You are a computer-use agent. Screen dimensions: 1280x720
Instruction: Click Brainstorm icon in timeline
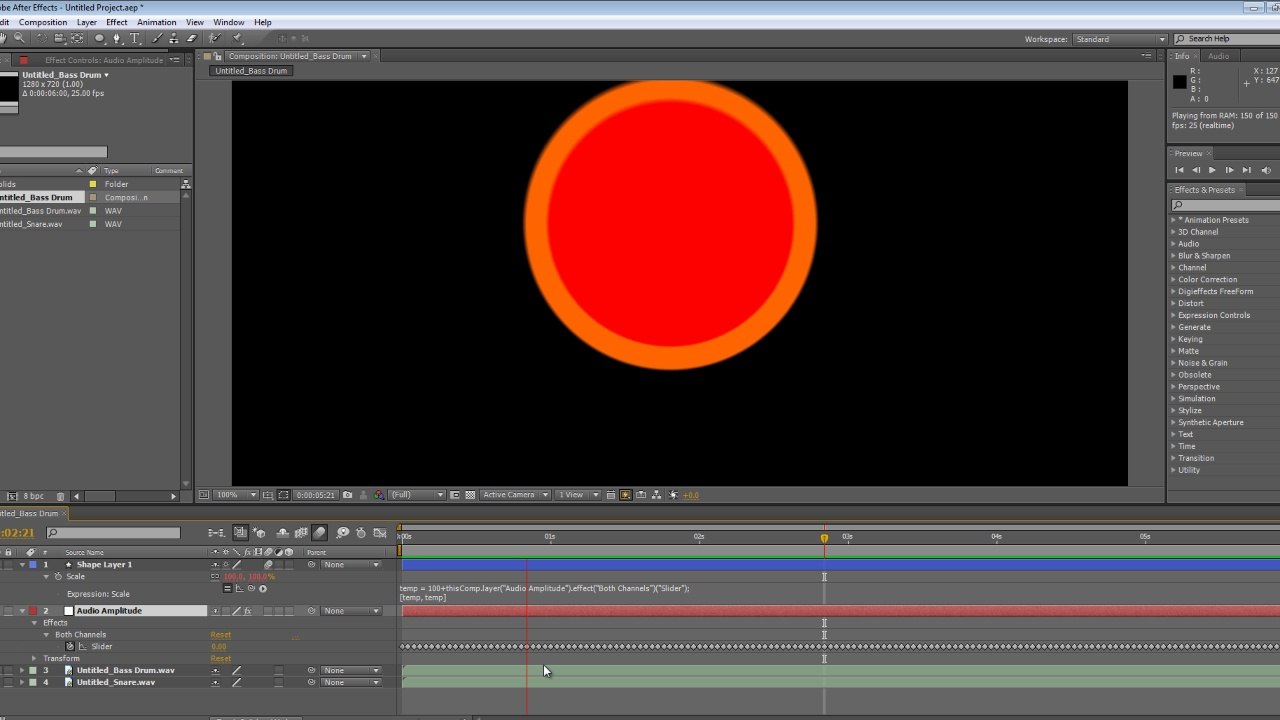coord(343,533)
